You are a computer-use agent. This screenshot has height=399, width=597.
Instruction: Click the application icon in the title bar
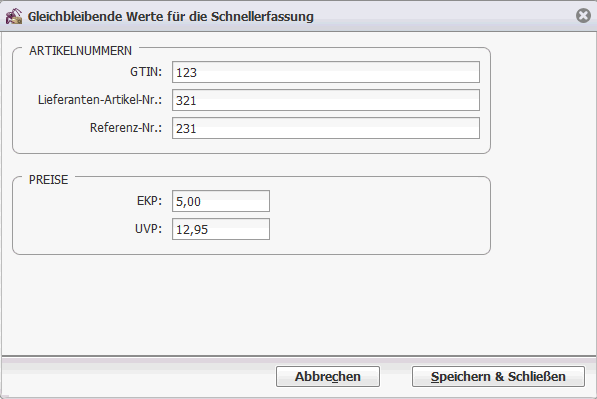point(14,16)
